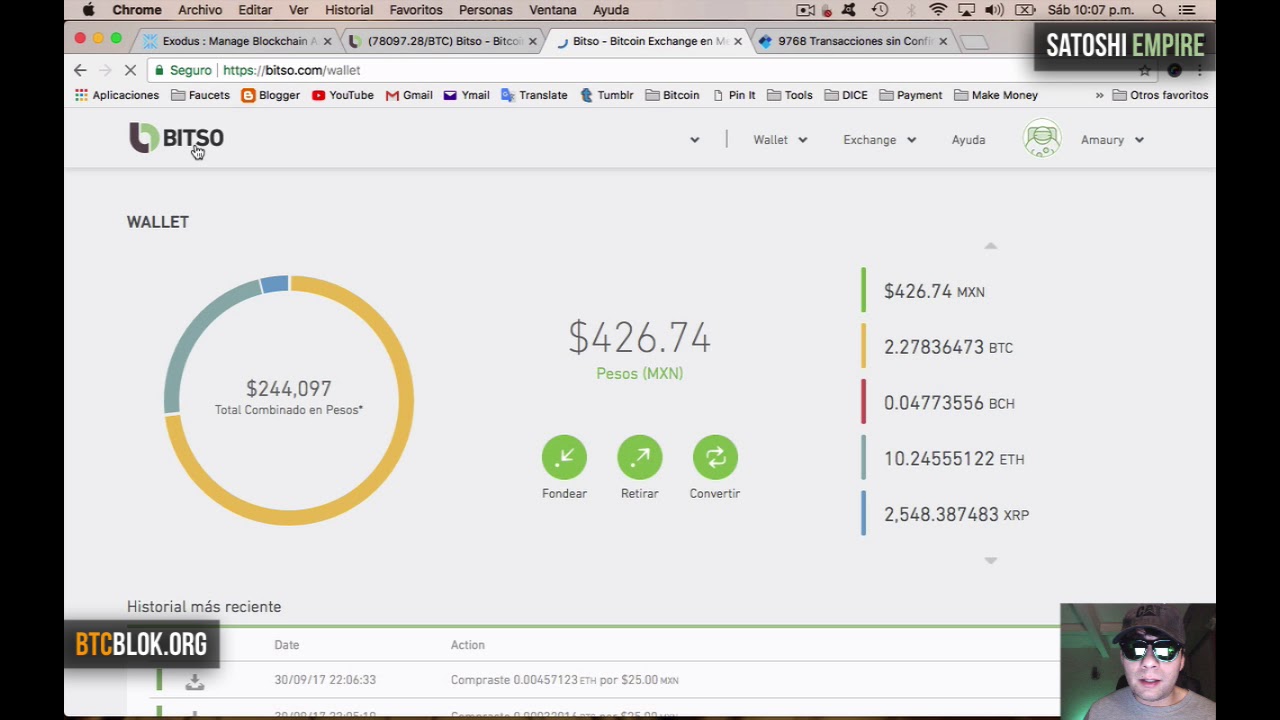Close the Bitso Bitcoin Exchange tab
The width and height of the screenshot is (1280, 720).
[x=738, y=41]
